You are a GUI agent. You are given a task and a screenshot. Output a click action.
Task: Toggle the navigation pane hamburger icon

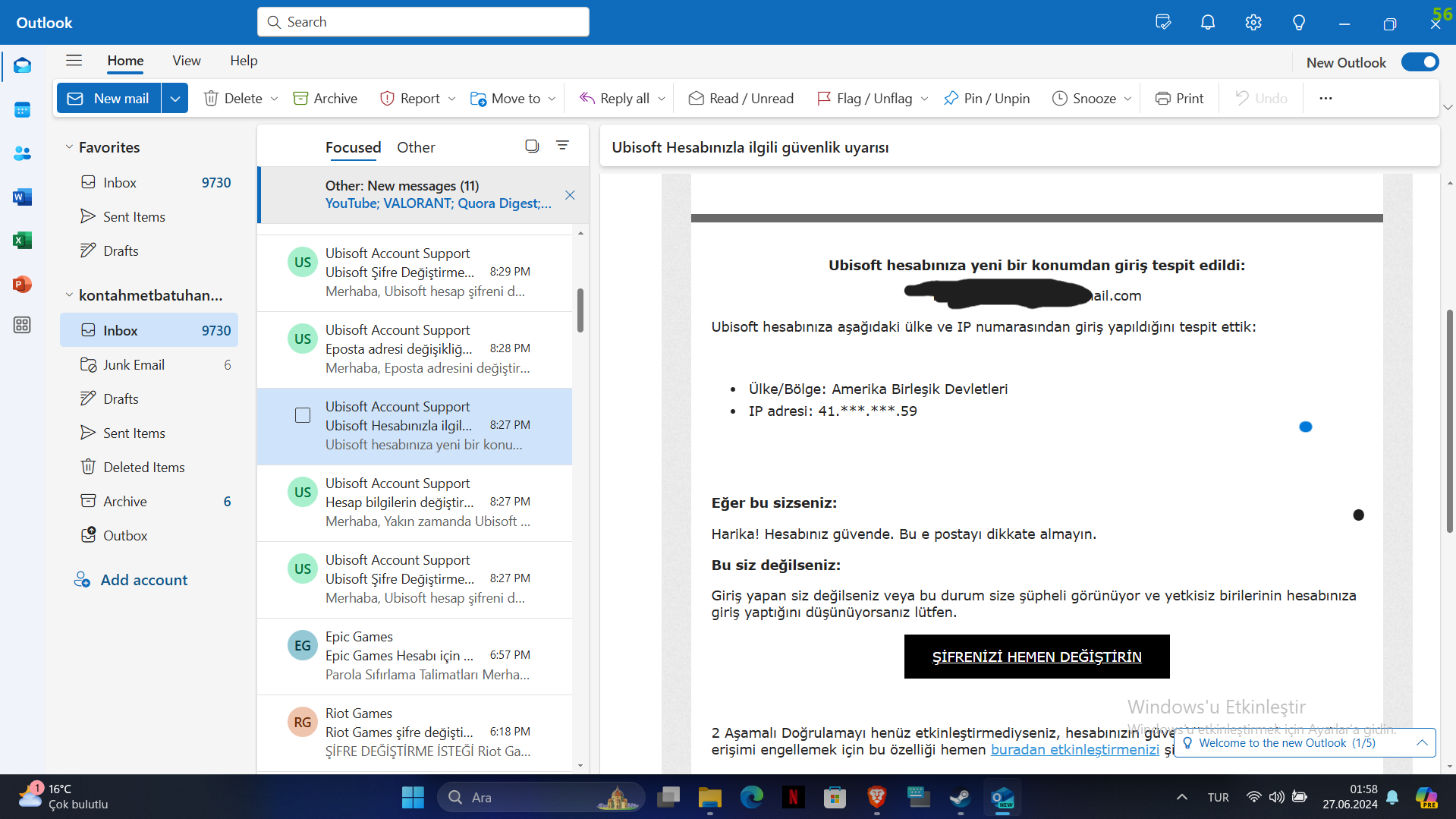tap(74, 61)
